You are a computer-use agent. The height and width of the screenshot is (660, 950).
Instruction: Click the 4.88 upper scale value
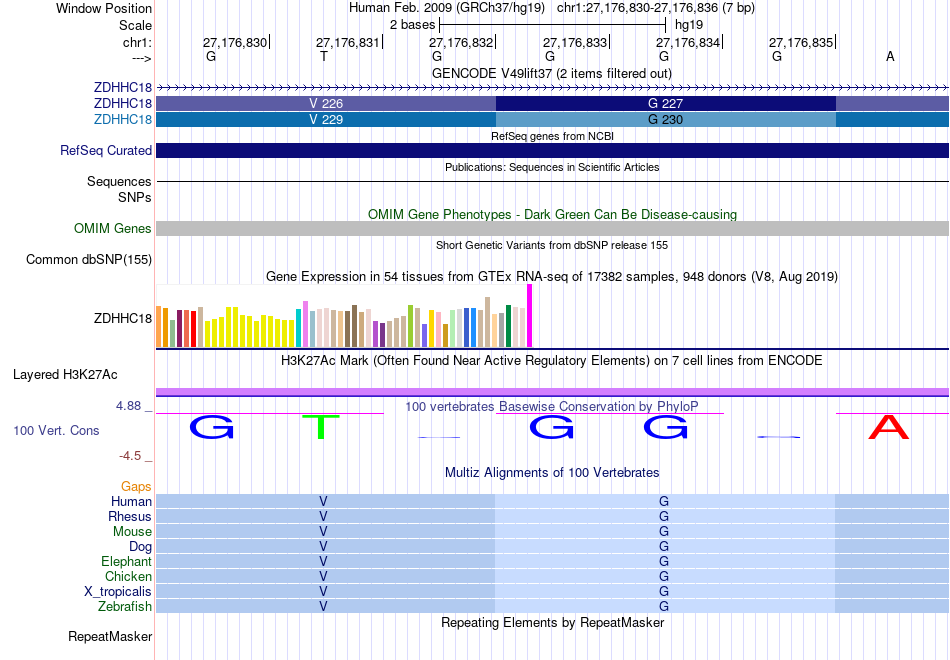(x=128, y=406)
